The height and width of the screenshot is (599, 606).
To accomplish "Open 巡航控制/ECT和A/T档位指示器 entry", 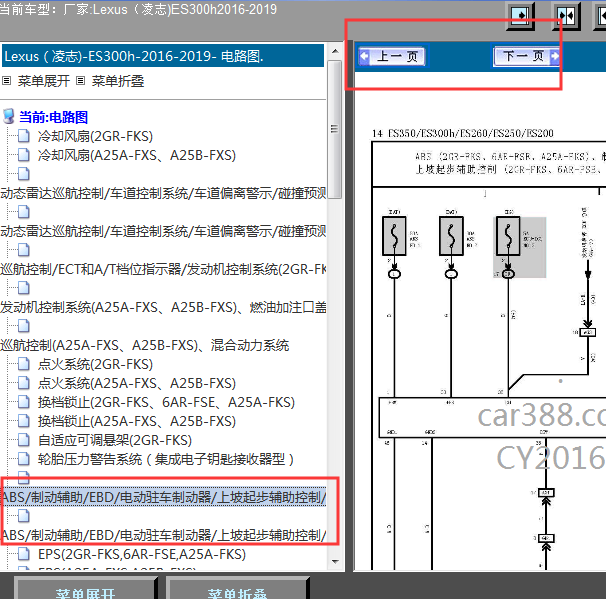I will click(x=163, y=269).
